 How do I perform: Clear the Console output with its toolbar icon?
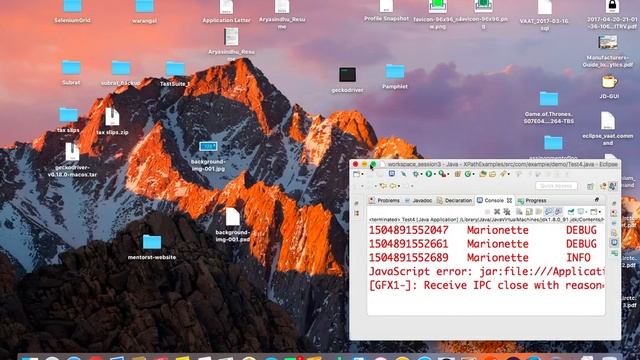click(x=519, y=212)
